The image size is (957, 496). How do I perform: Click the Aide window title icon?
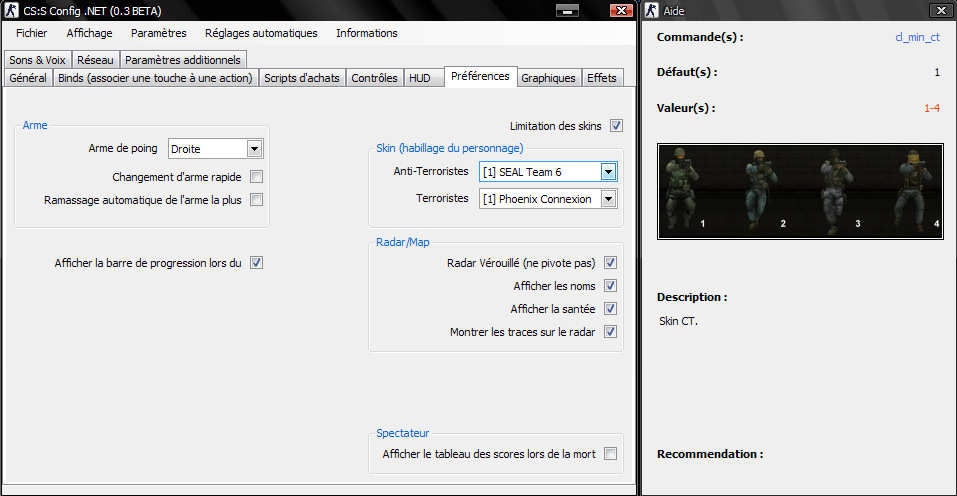tap(651, 10)
